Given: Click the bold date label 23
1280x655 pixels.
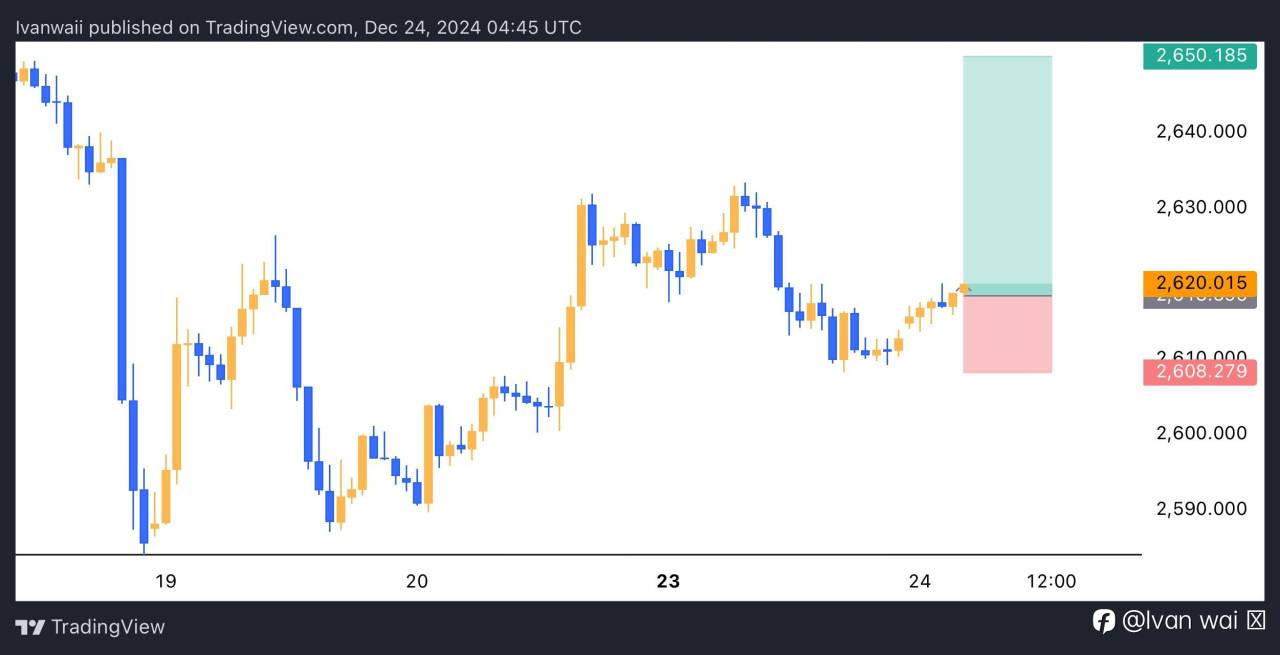Looking at the screenshot, I should click(x=668, y=581).
